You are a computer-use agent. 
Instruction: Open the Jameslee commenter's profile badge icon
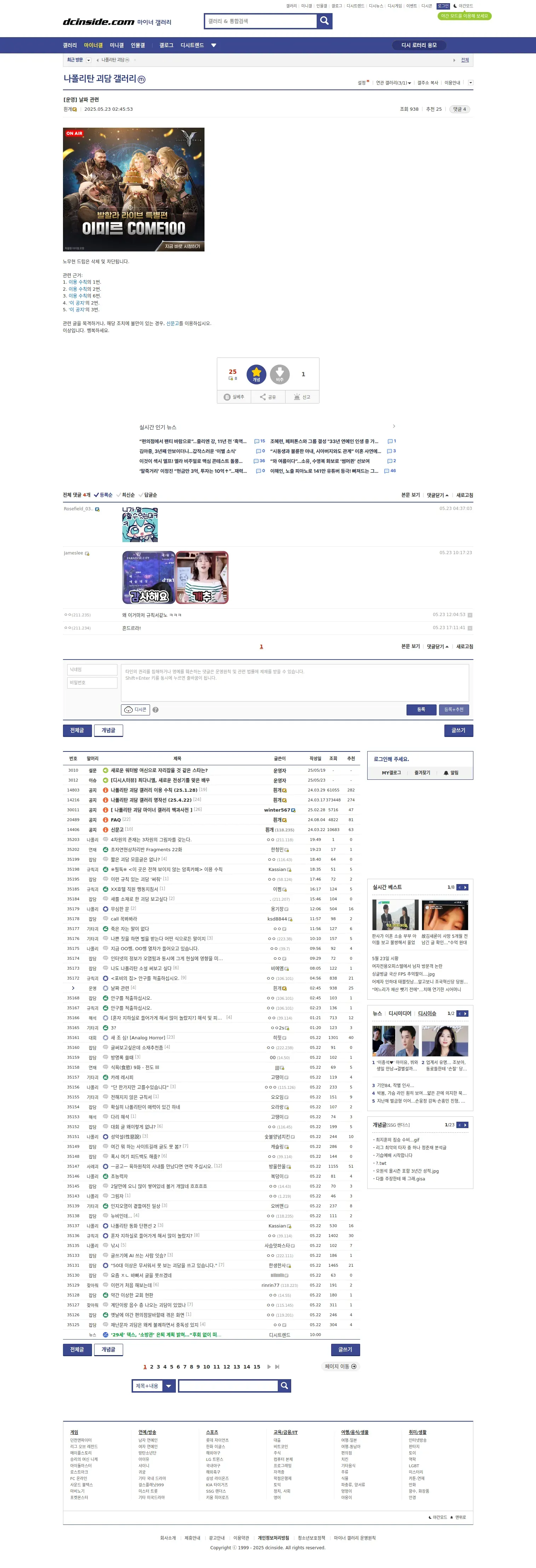pos(87,553)
